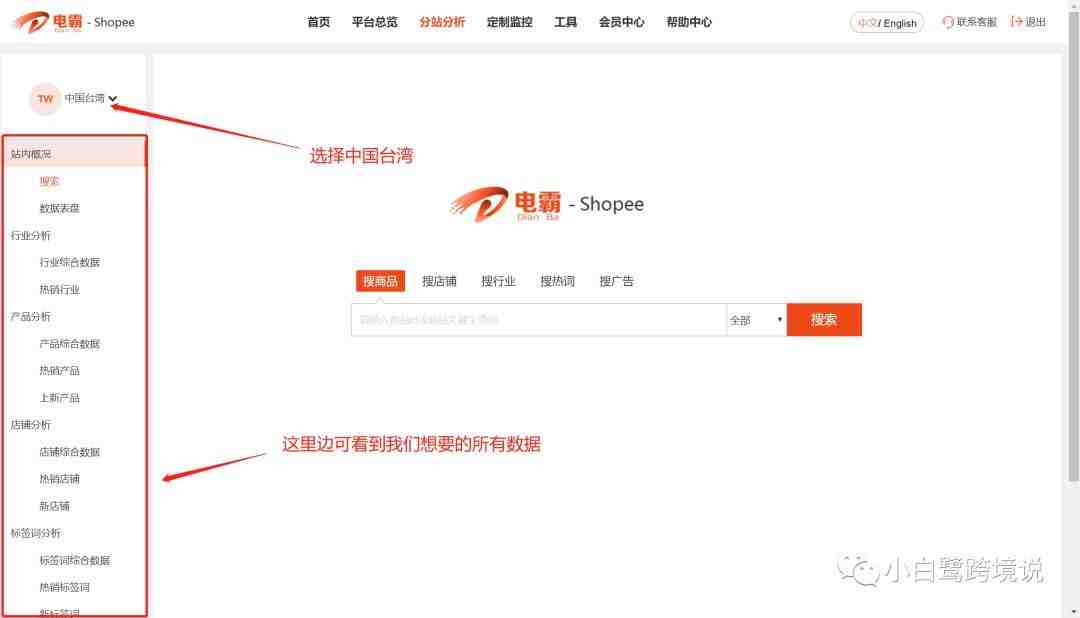Select 行业分析 sidebar section
Viewport: 1080px width, 618px height.
pos(31,236)
